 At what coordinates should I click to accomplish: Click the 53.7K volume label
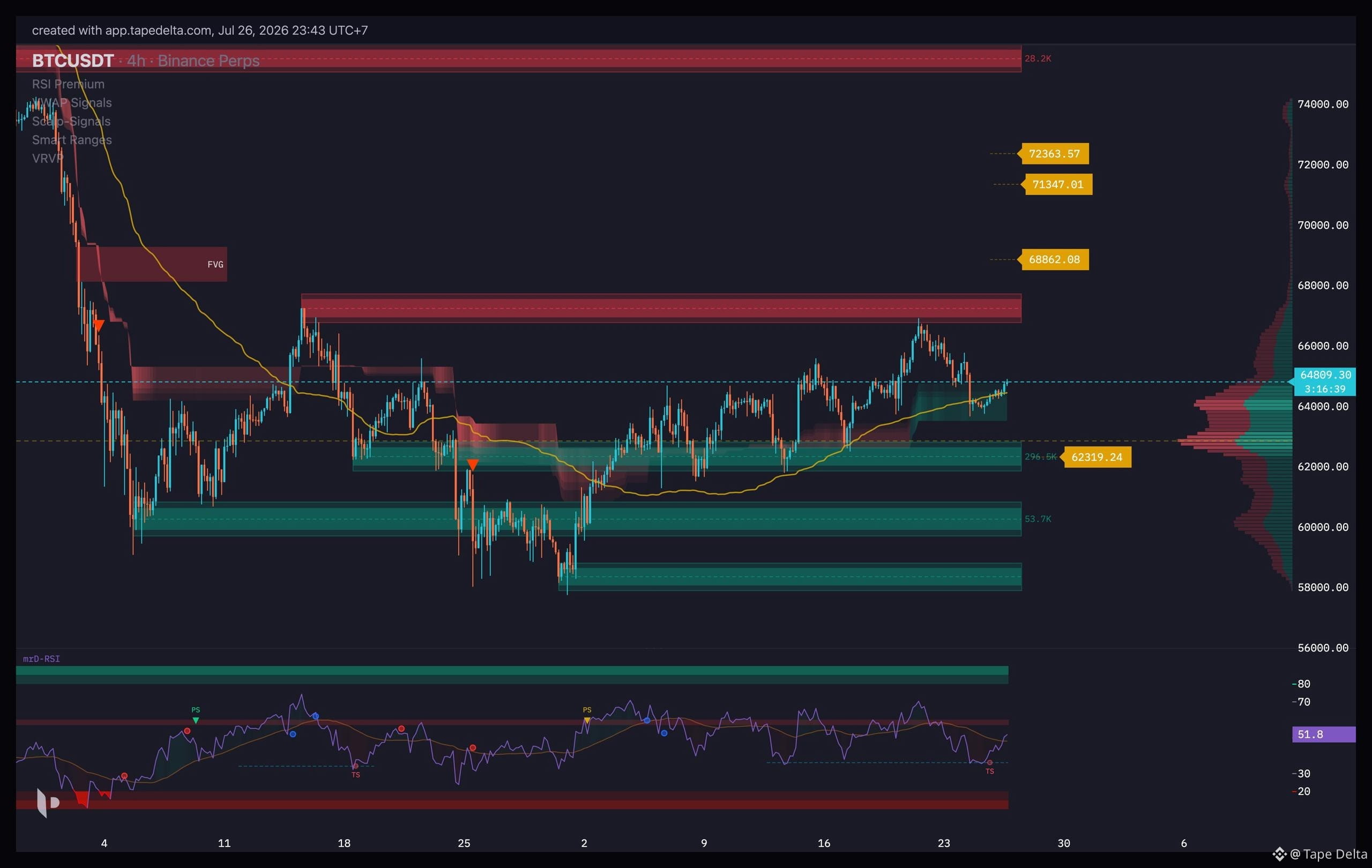pos(1038,519)
